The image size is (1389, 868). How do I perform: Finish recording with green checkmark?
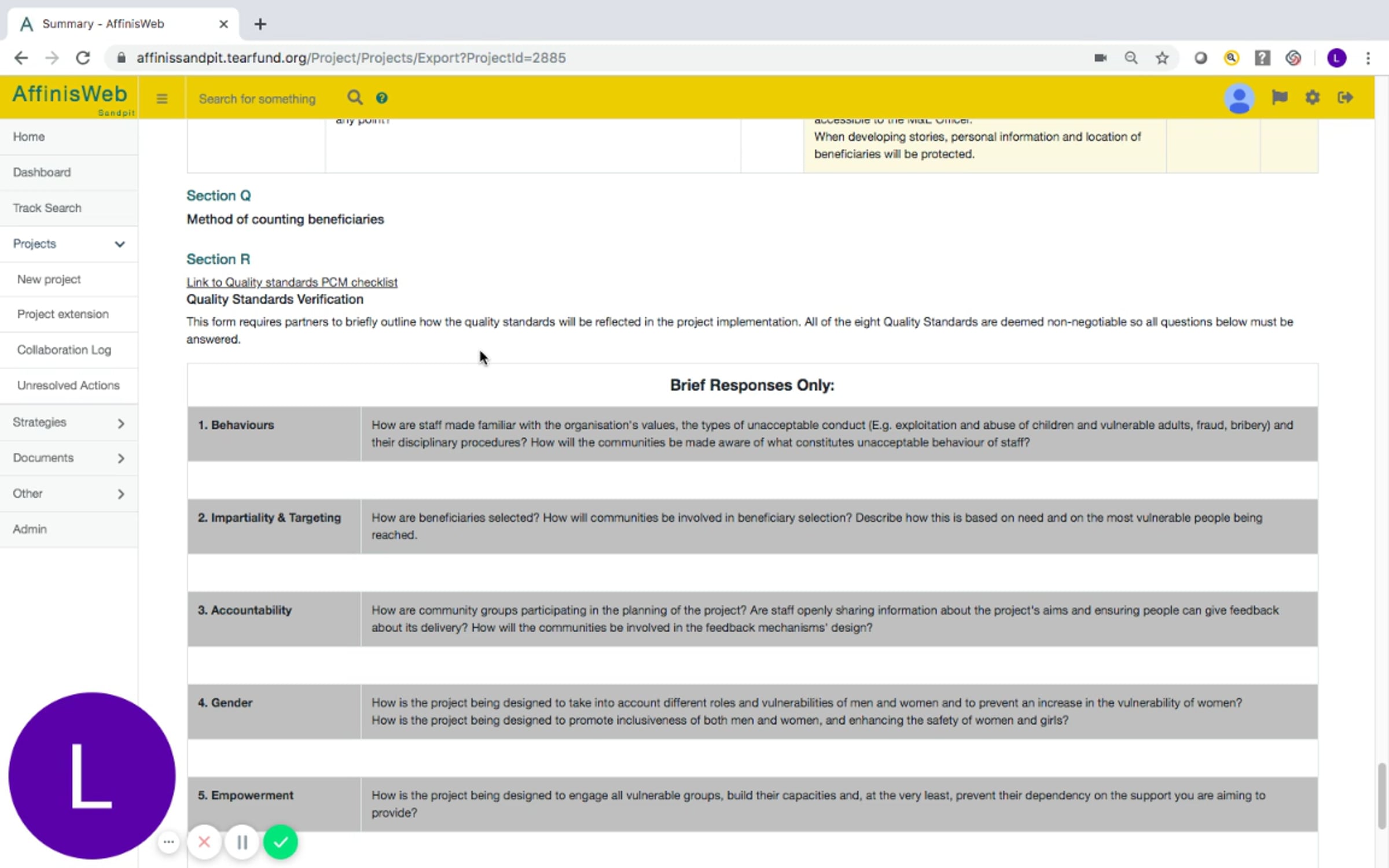pos(281,842)
